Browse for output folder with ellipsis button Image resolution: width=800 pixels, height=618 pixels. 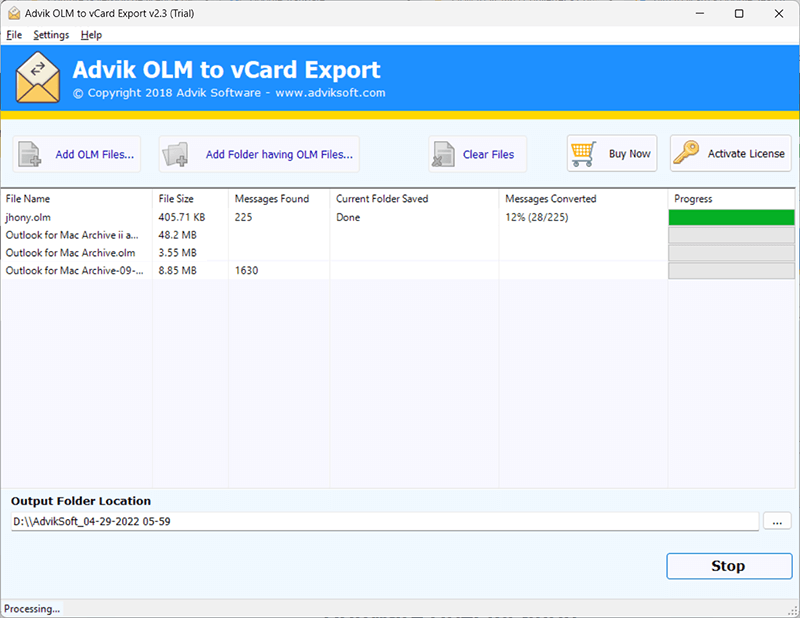tap(777, 522)
